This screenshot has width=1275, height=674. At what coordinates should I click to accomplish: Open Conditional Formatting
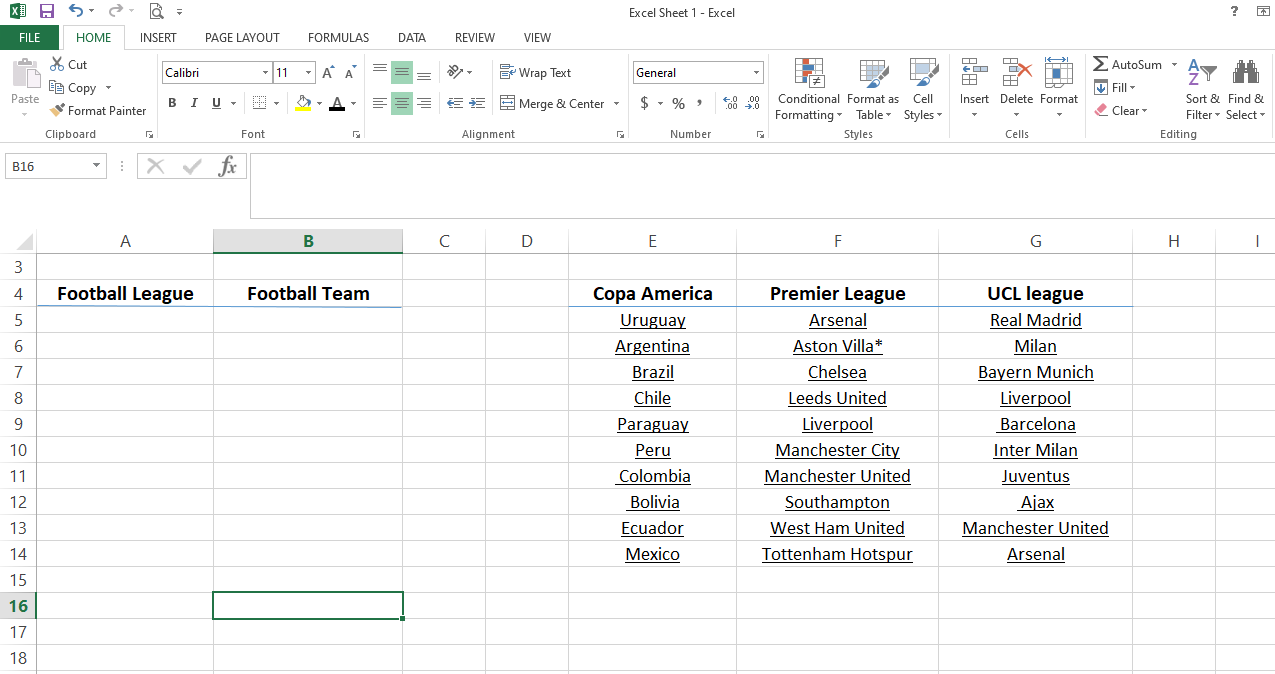click(x=808, y=89)
